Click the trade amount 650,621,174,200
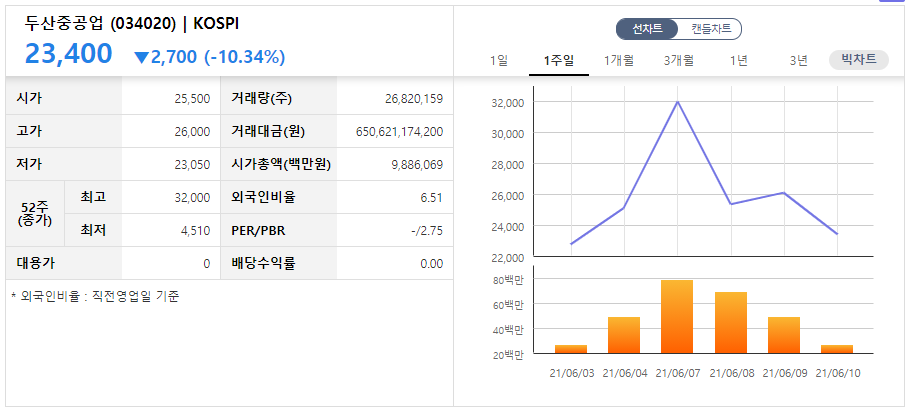This screenshot has height=414, width=913. [399, 132]
